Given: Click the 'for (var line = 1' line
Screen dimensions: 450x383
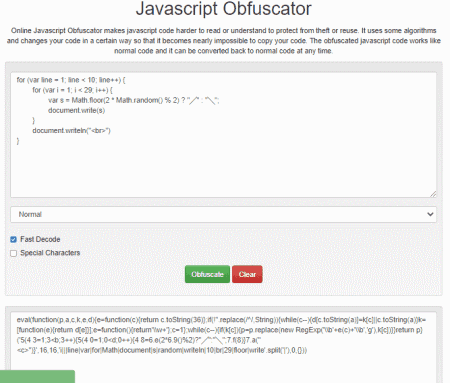Looking at the screenshot, I should [71, 80].
